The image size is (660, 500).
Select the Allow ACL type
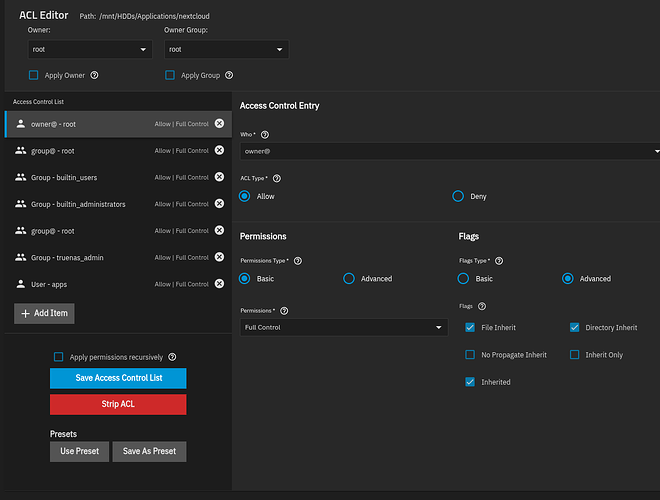pyautogui.click(x=245, y=196)
